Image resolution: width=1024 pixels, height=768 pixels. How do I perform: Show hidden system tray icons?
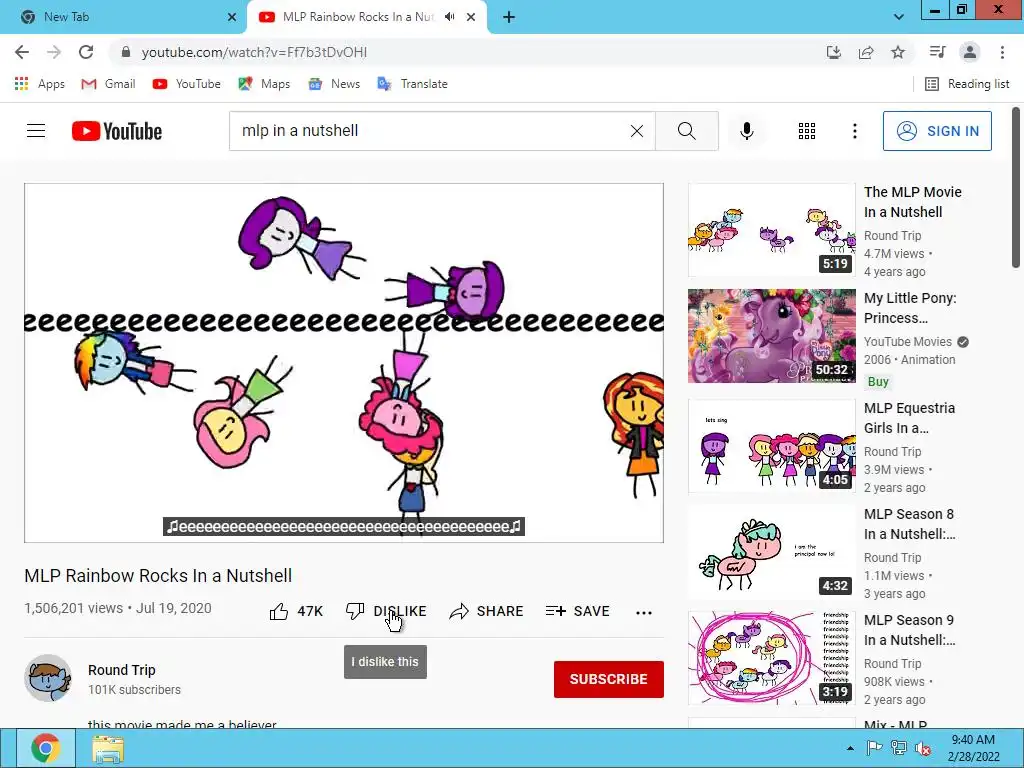point(850,748)
